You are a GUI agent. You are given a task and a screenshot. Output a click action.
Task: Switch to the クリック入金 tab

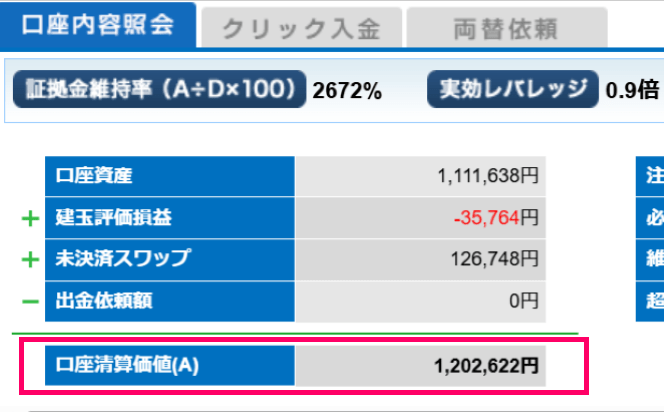point(301,29)
